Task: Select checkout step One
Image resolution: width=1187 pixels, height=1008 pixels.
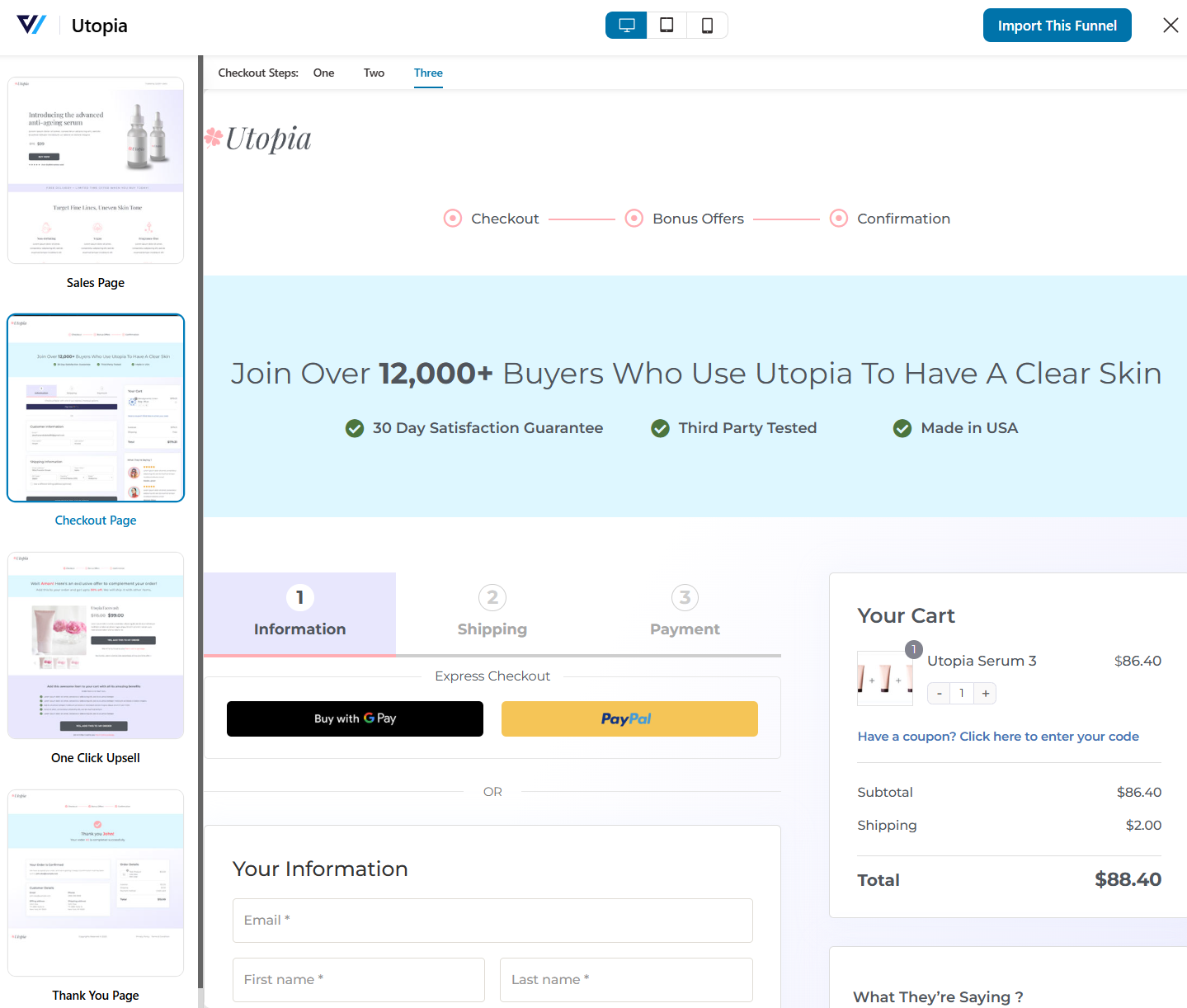Action: click(323, 73)
